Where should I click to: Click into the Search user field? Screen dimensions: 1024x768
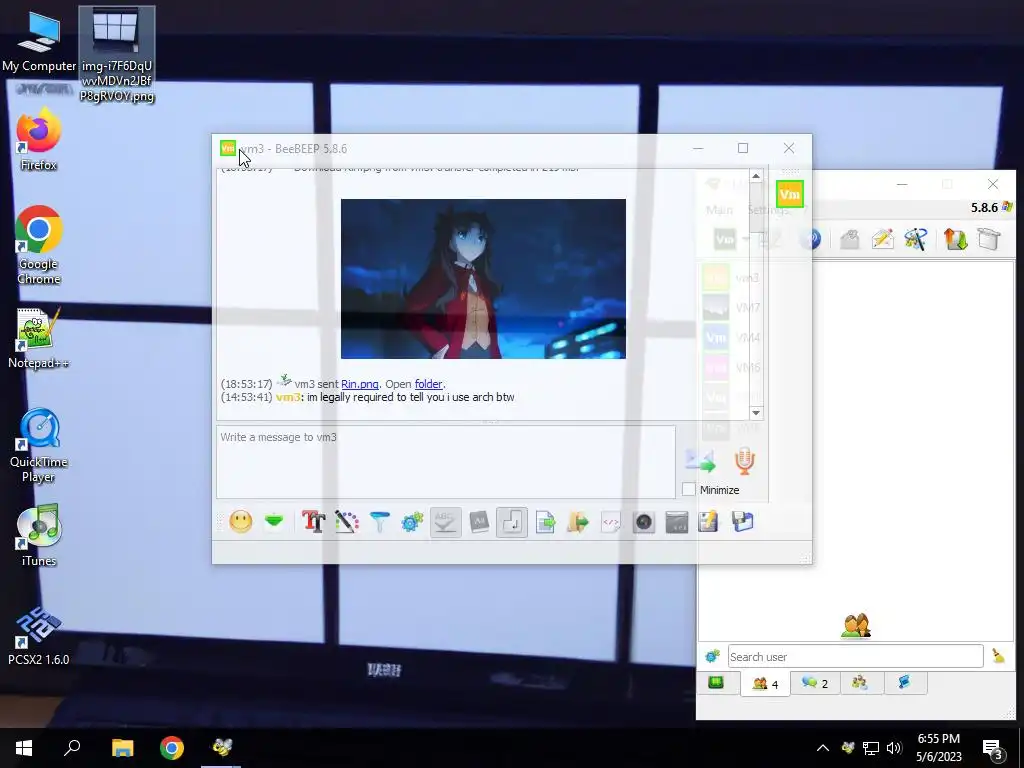(856, 656)
